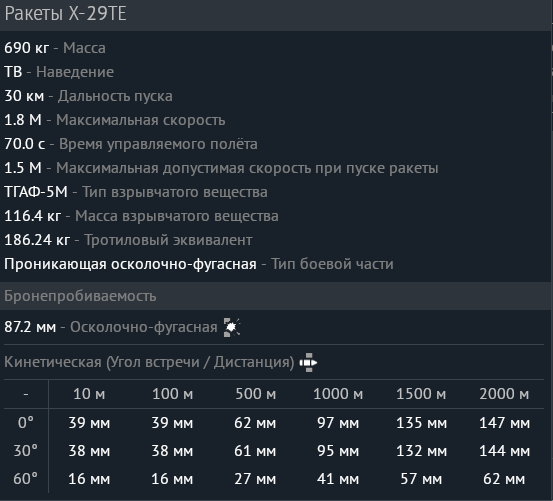Click the 30° at 100 m cell '38 мм'
553x501 pixels.
[172, 451]
